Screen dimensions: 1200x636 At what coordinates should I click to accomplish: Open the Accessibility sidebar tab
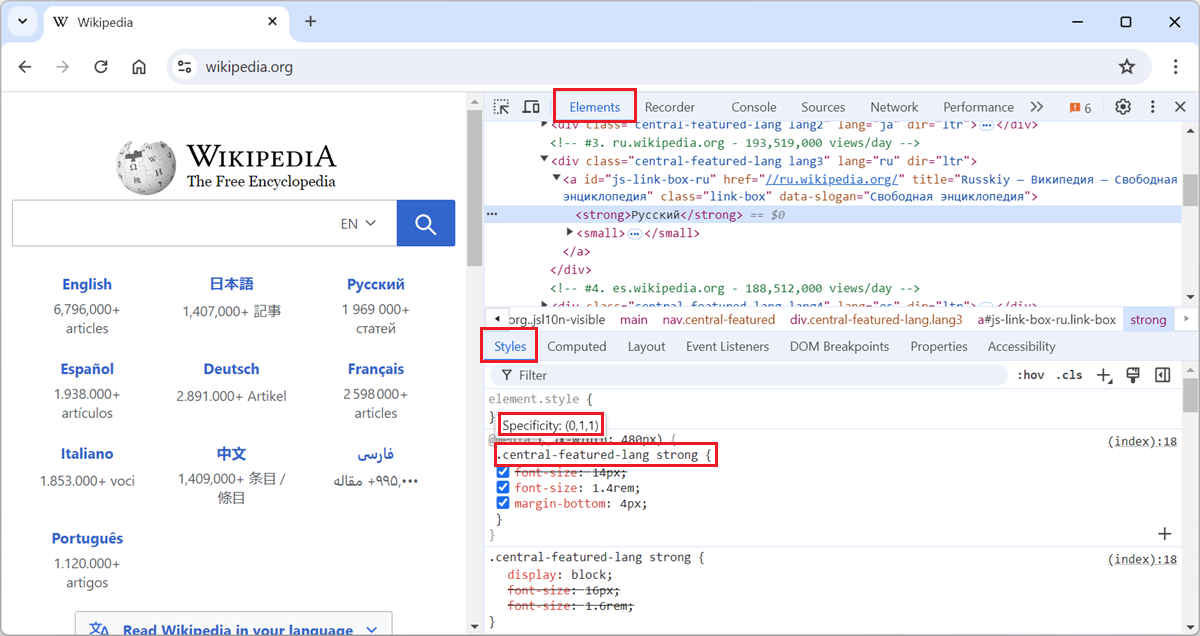pyautogui.click(x=1021, y=346)
